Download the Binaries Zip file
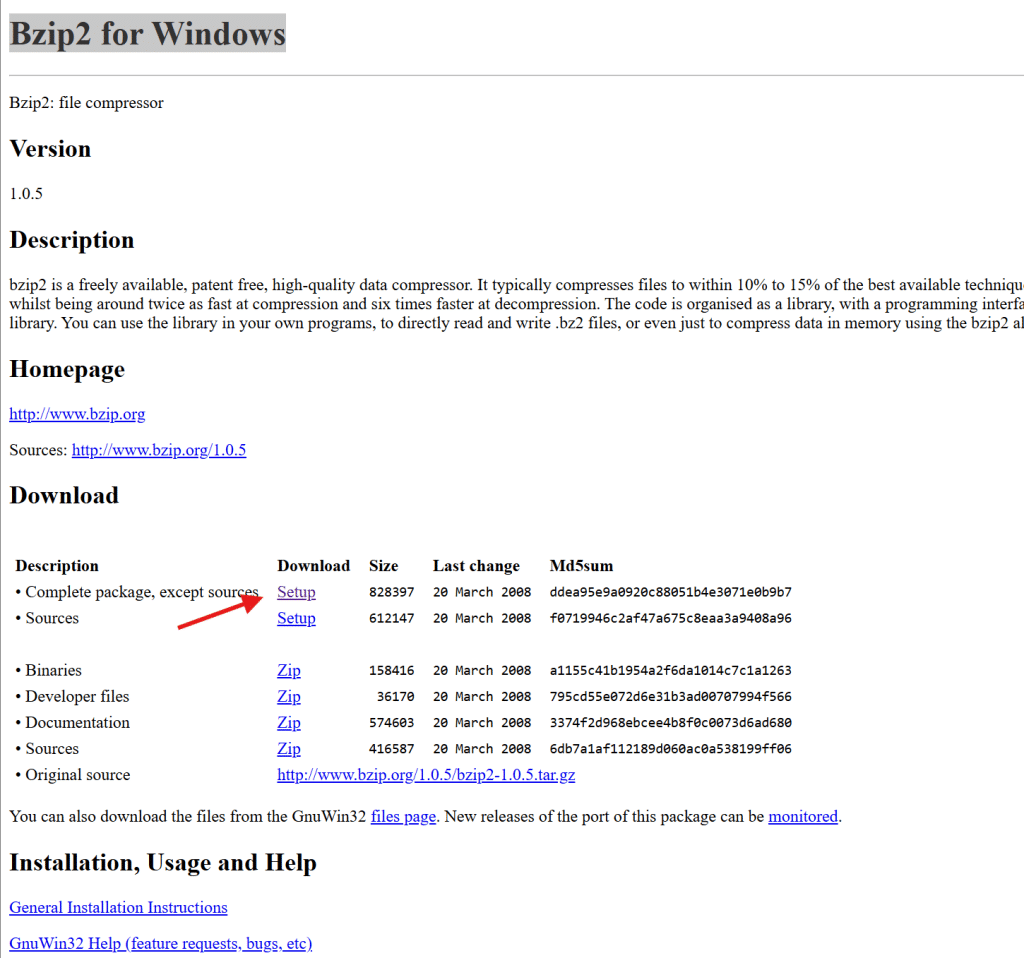 (288, 670)
